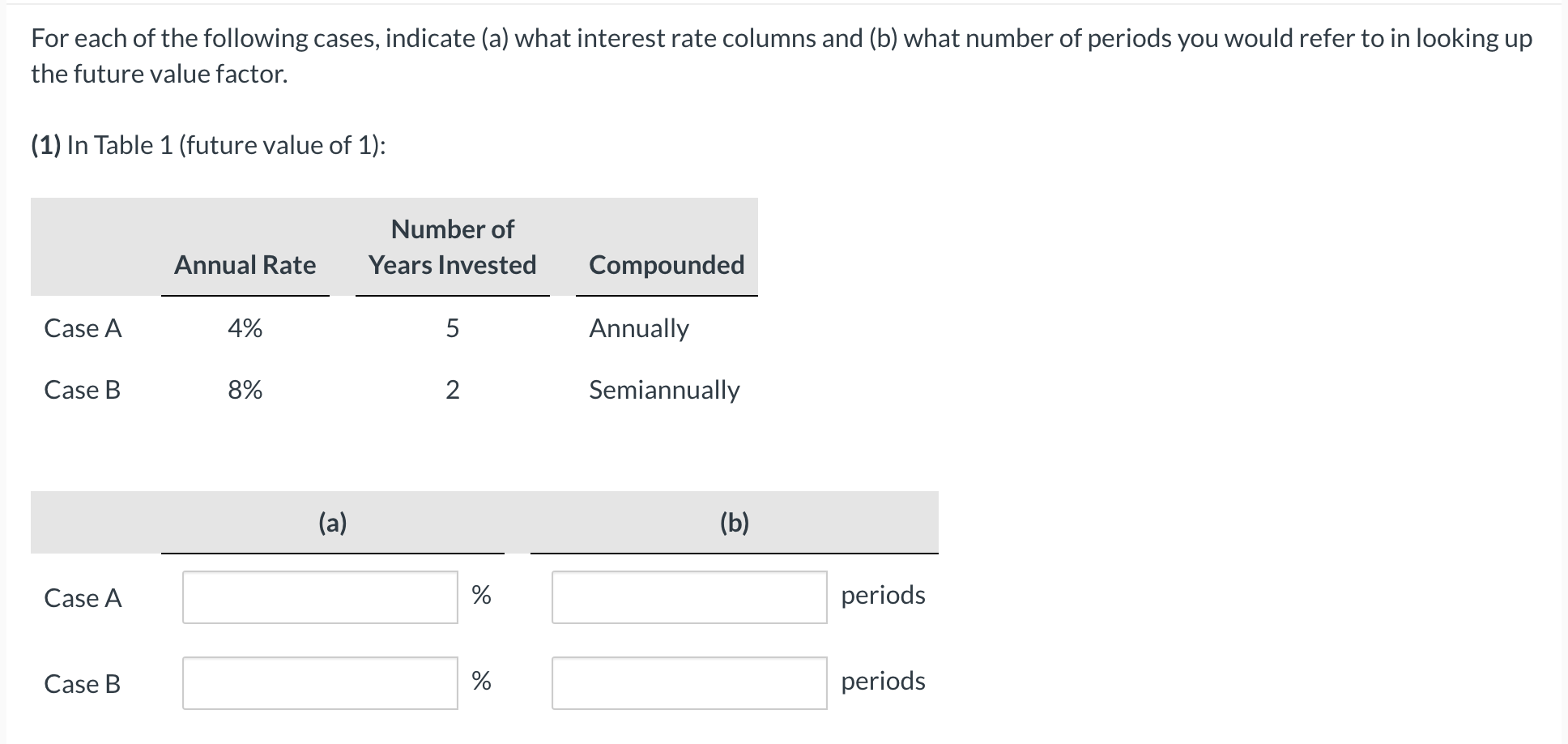The height and width of the screenshot is (744, 1568).
Task: Click the periods label next to Case B field
Action: coord(883,682)
